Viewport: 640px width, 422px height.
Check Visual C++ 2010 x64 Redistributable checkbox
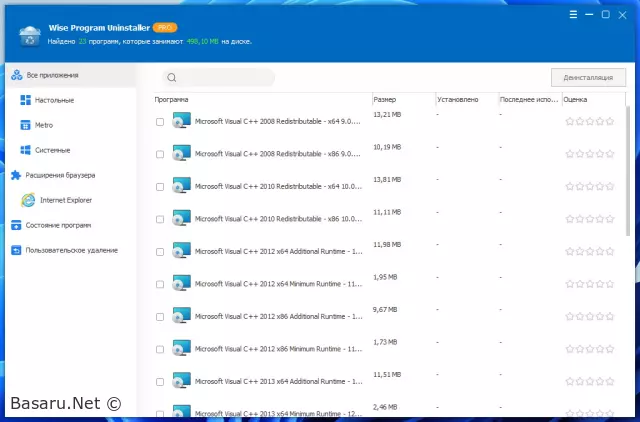coord(160,187)
